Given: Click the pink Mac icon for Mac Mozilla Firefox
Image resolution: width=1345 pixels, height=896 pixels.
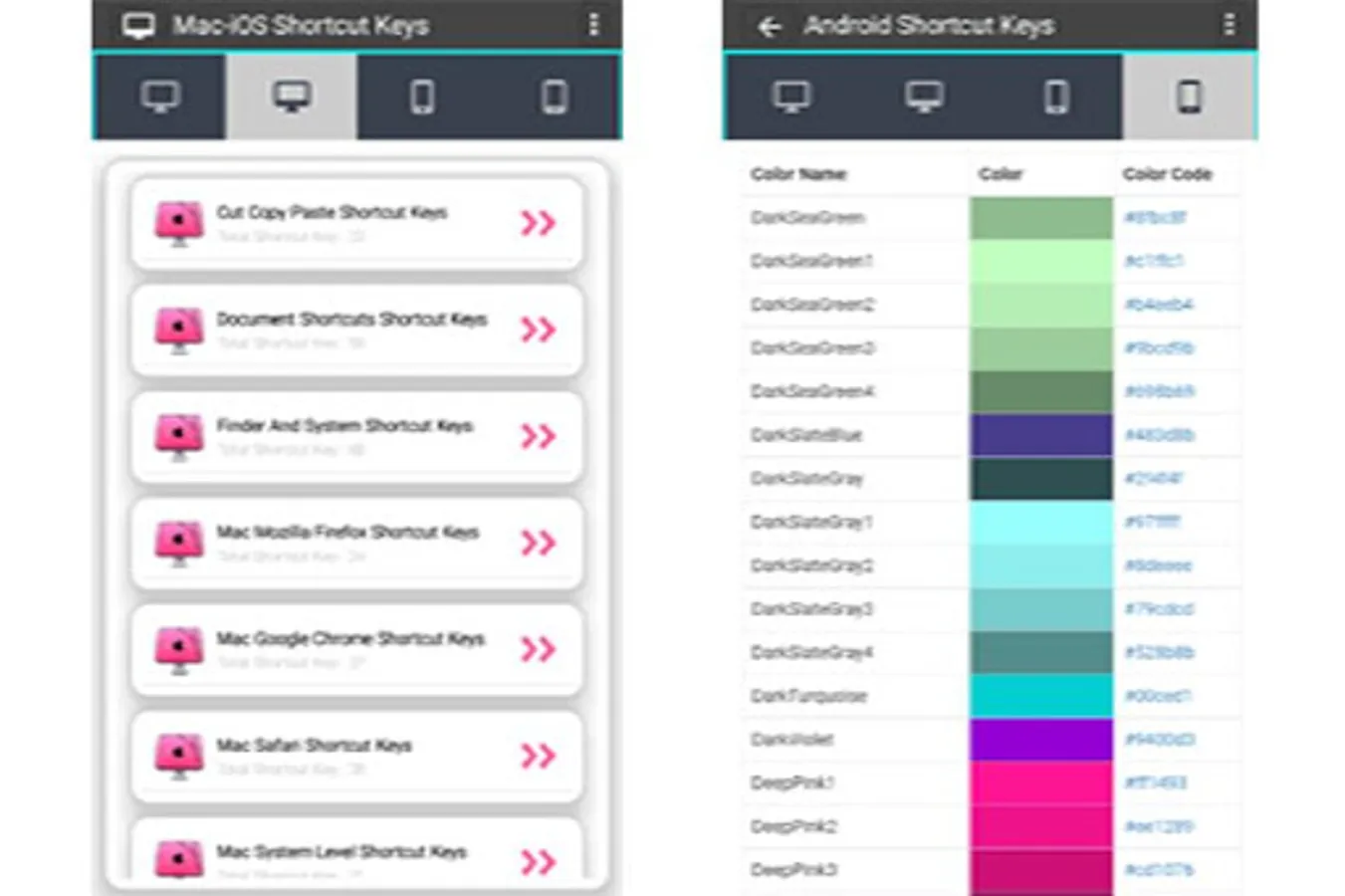Looking at the screenshot, I should (179, 542).
